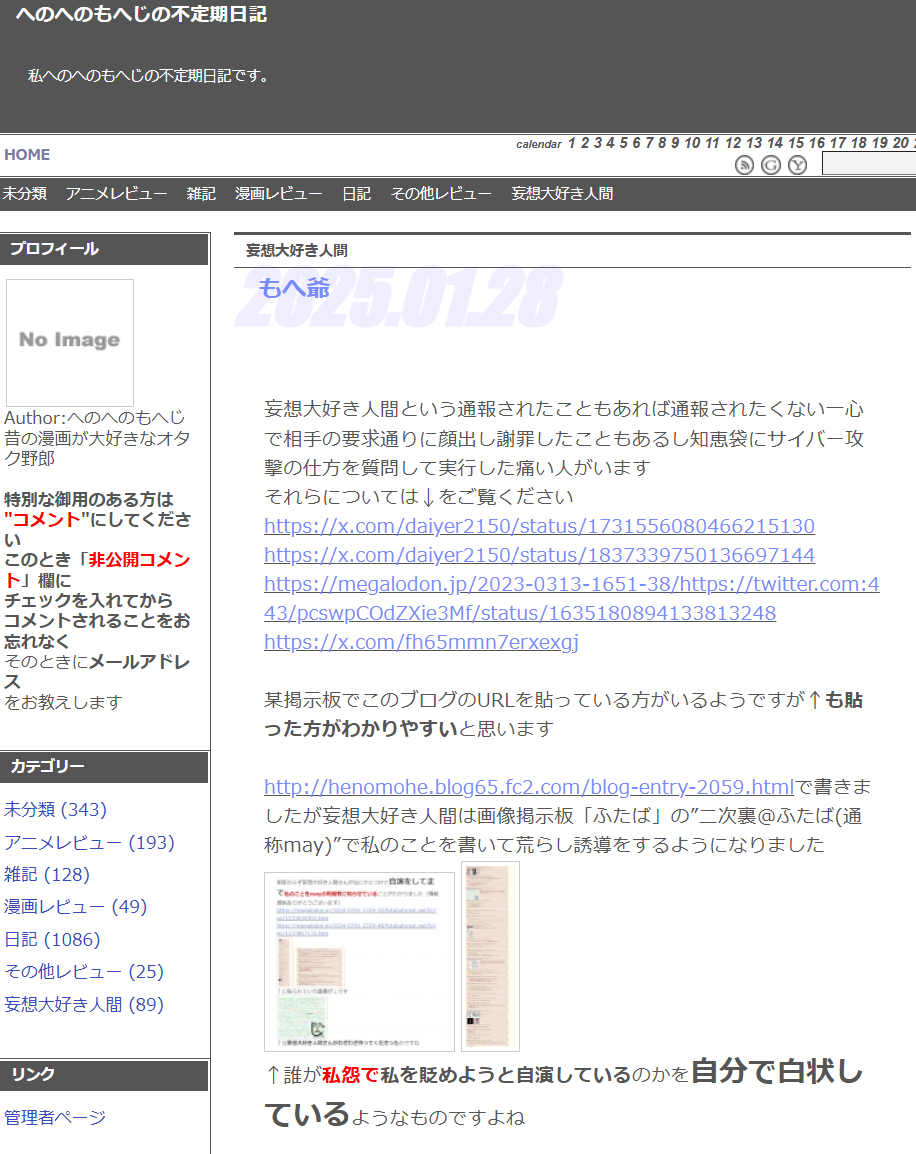Click the Yahoo 'Y' icon

(797, 165)
